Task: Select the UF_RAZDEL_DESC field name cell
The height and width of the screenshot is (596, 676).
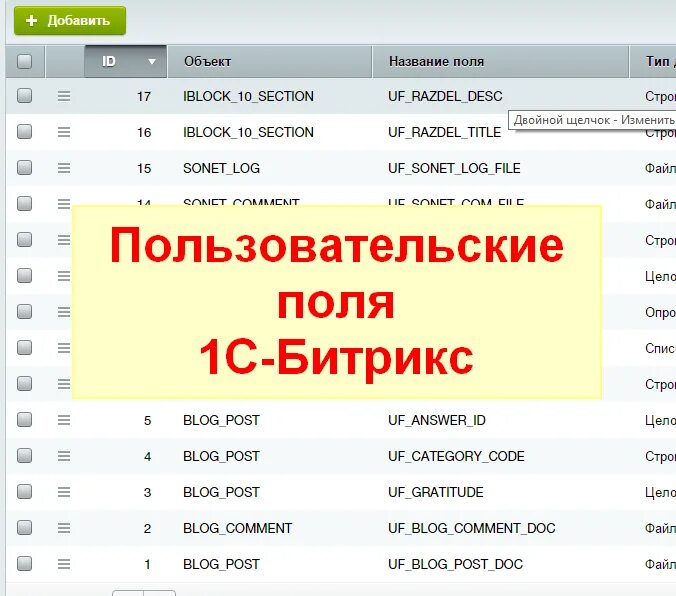Action: click(445, 96)
